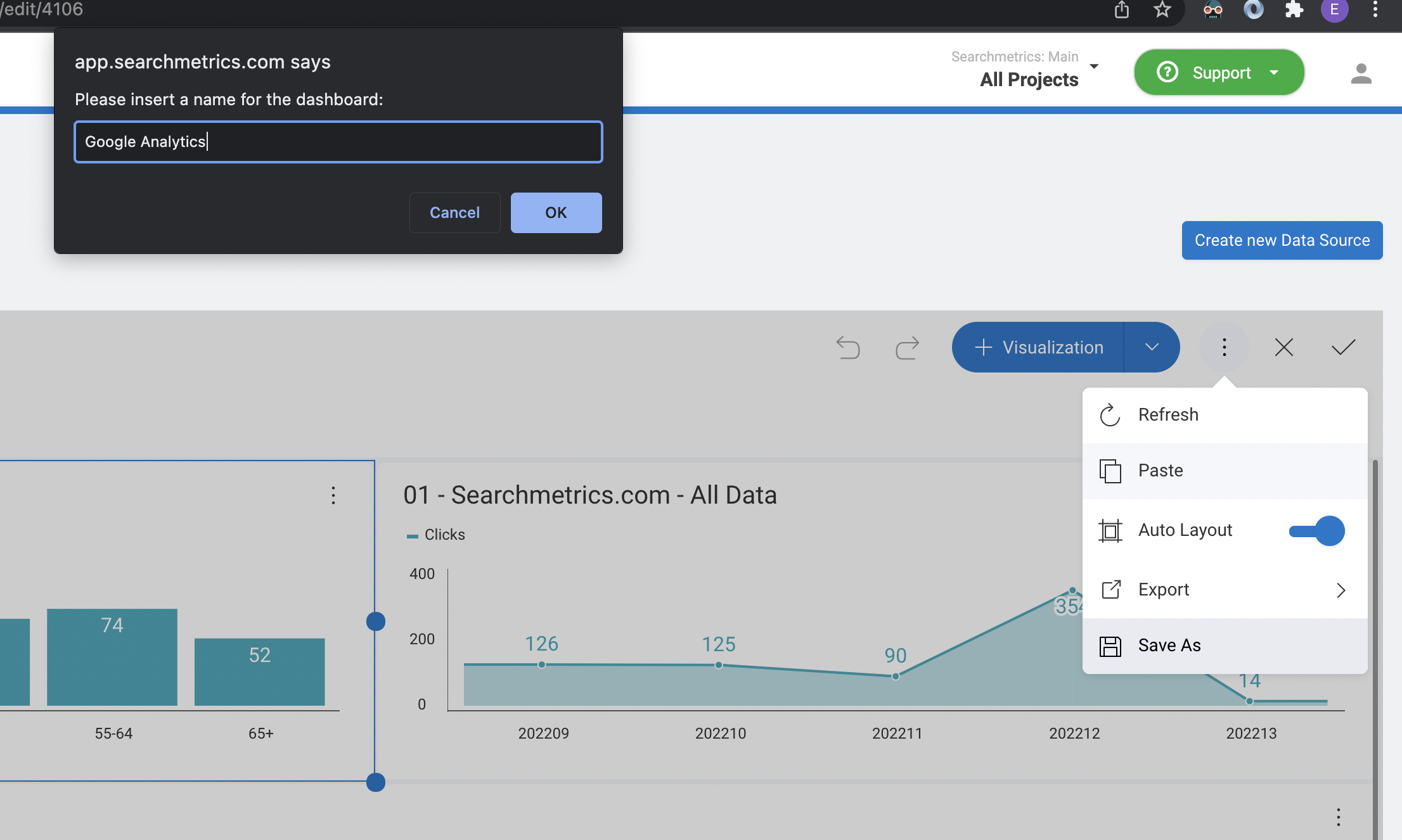Click the Refresh icon in menu
1402x840 pixels.
click(x=1110, y=415)
